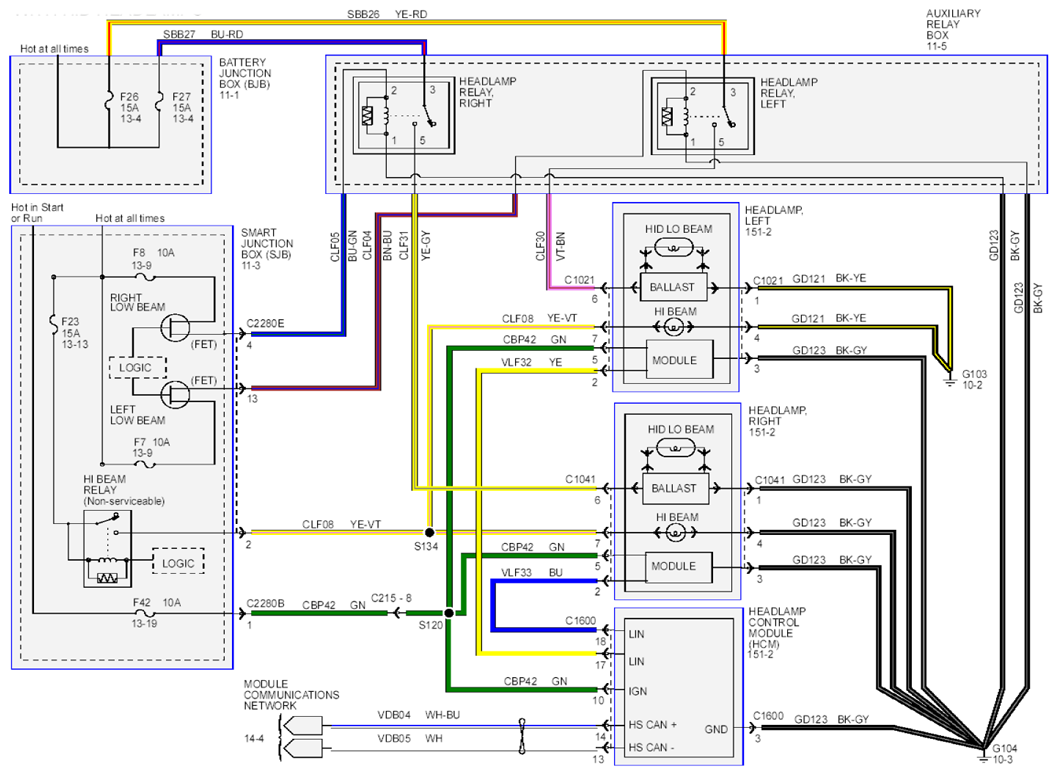Click the SBB26 YE-RD wire label
The height and width of the screenshot is (776, 1058).
tap(387, 13)
